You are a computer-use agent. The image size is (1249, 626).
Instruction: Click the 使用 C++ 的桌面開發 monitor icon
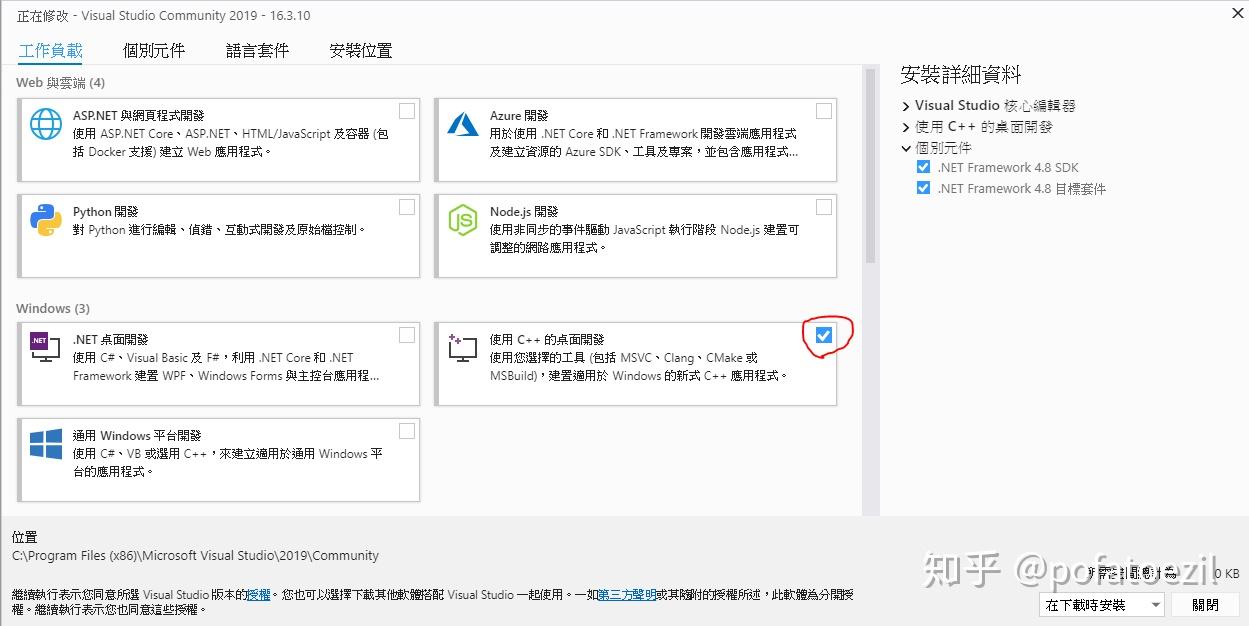pyautogui.click(x=463, y=348)
